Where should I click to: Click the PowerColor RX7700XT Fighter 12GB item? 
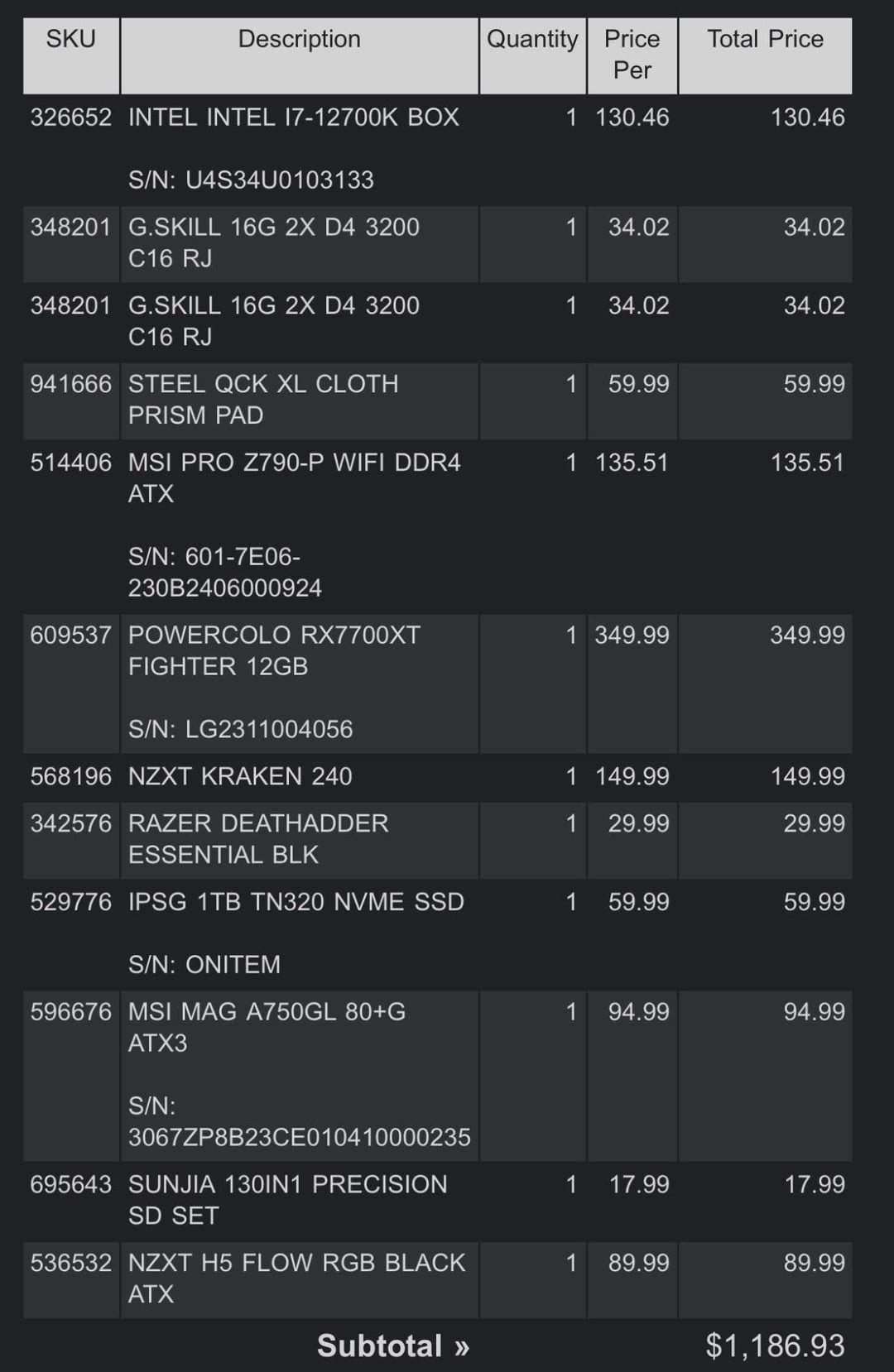274,650
